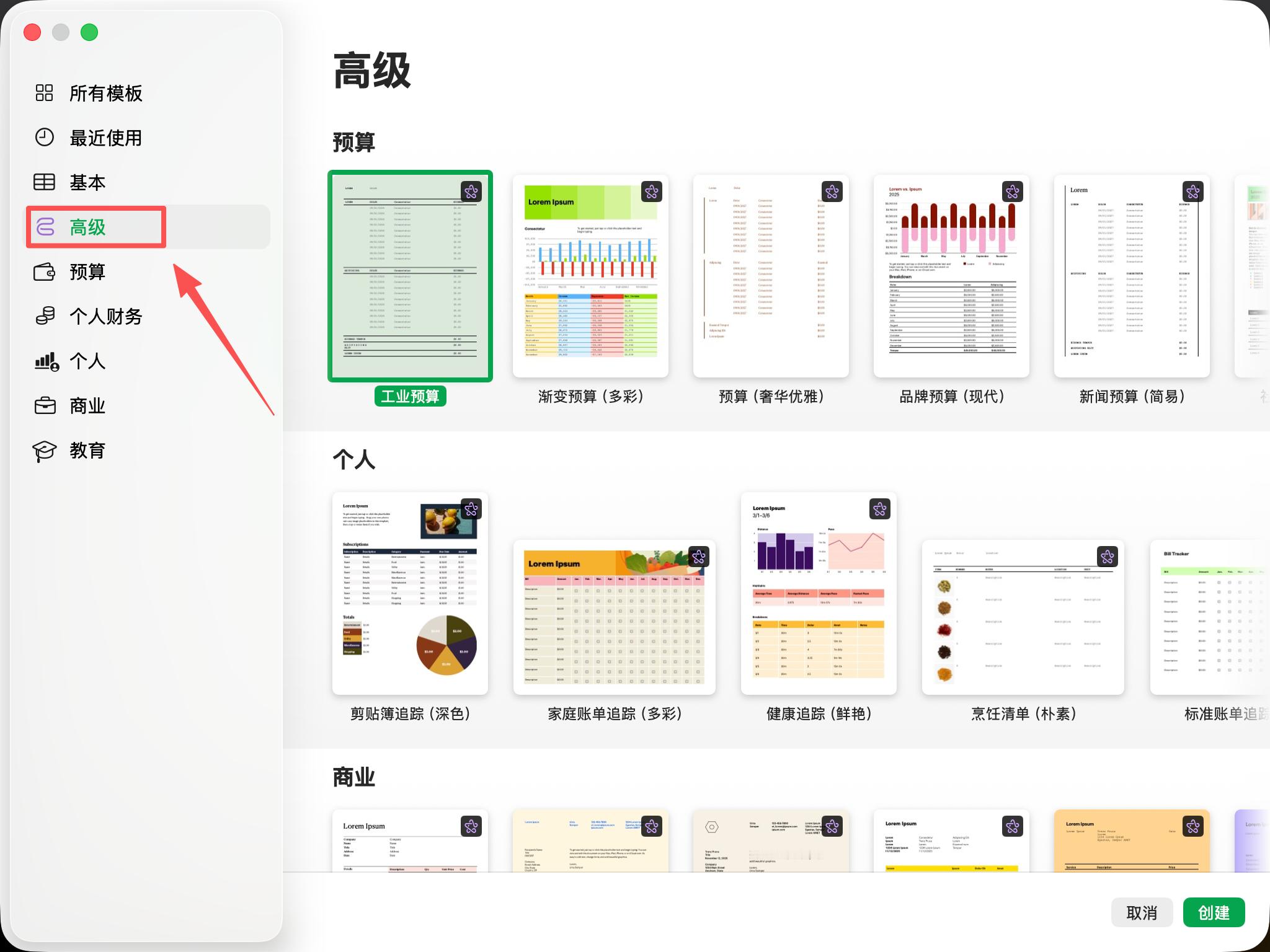The image size is (1270, 952).
Task: Click the purple badge on 健康追踪 template
Action: pyautogui.click(x=879, y=508)
